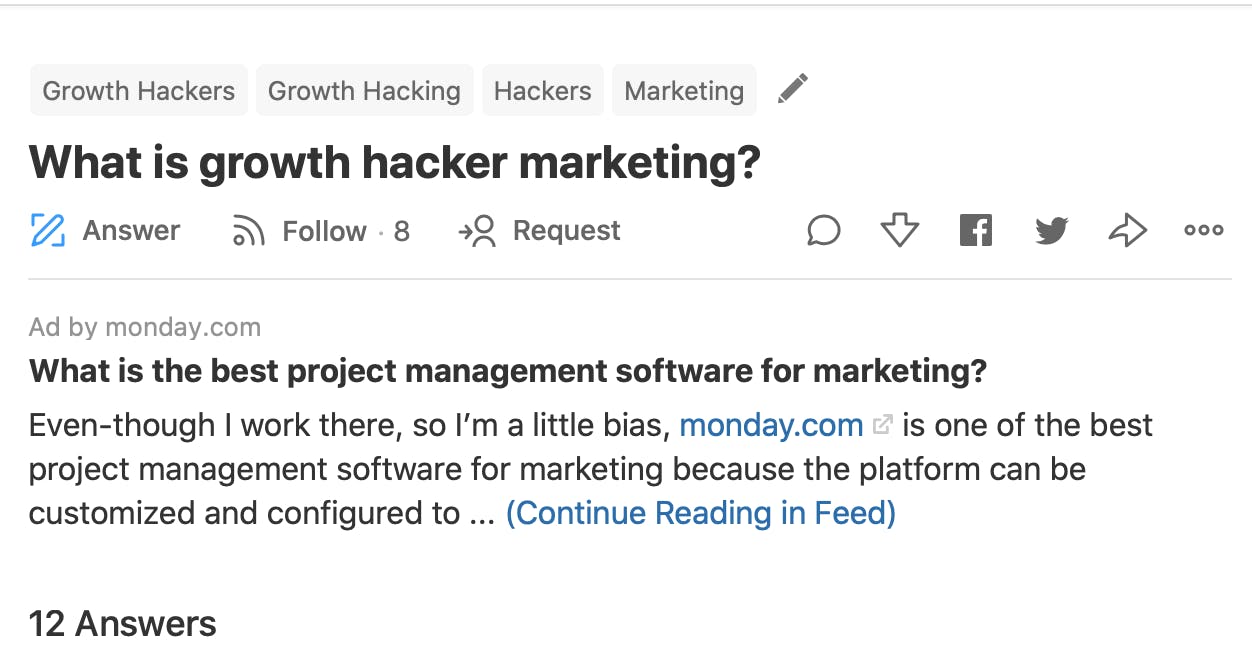
Task: Click the Request person icon
Action: pos(478,231)
